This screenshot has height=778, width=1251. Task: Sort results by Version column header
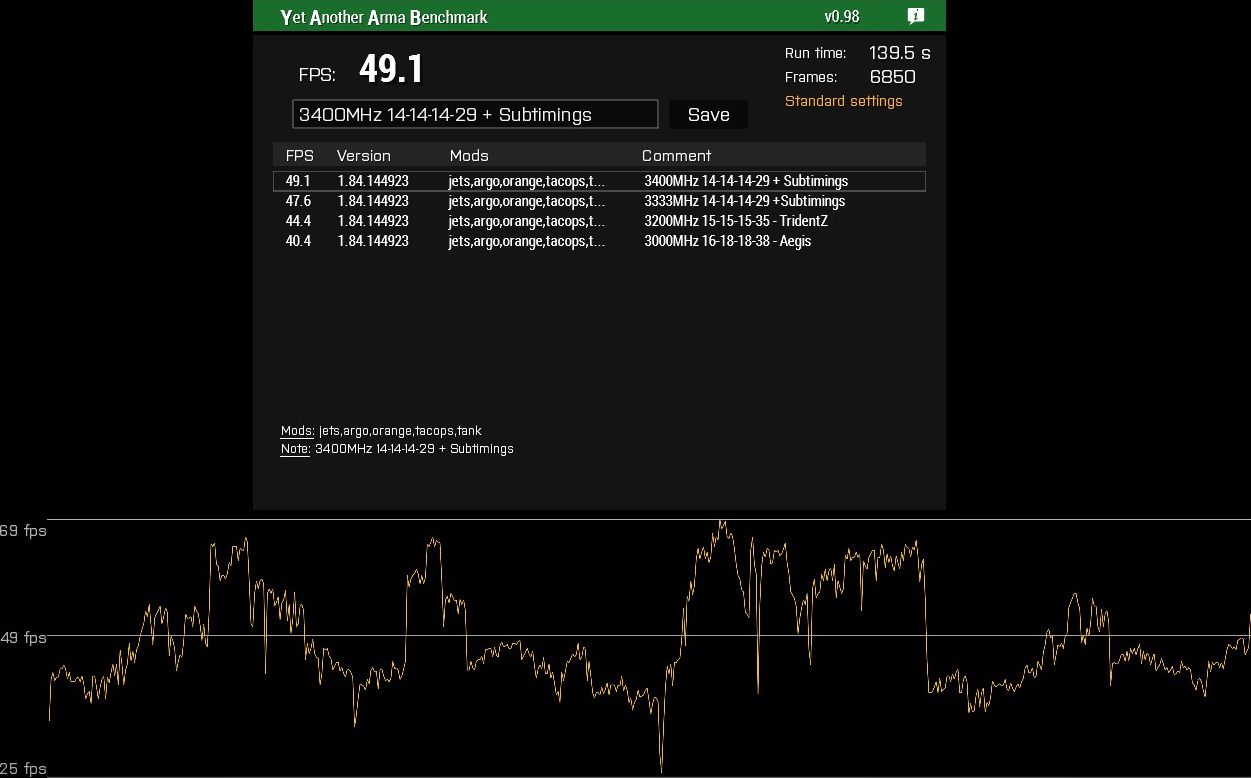point(363,156)
